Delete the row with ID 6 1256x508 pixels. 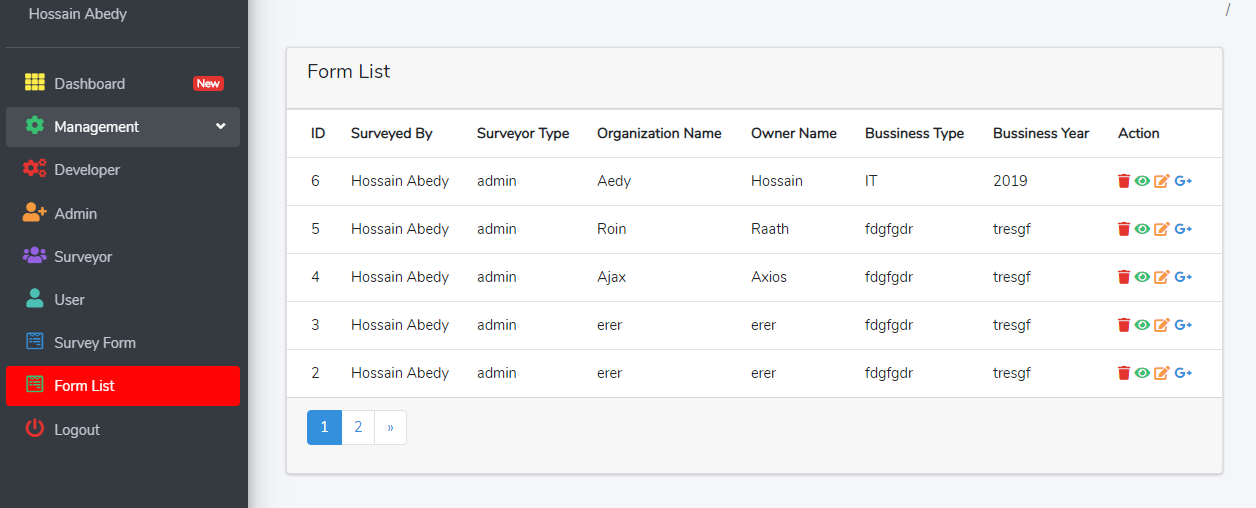pos(1124,181)
